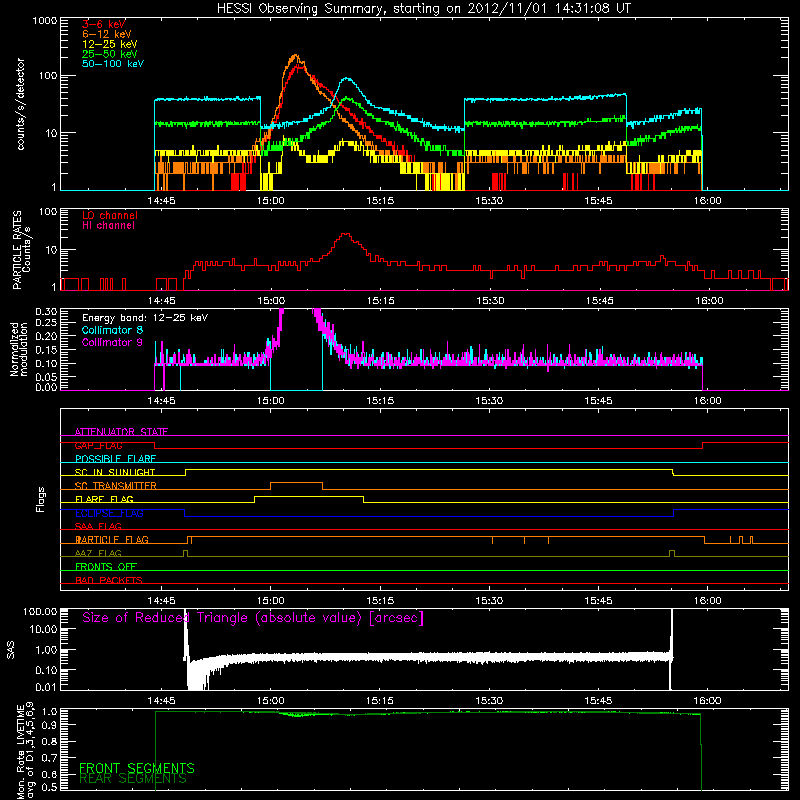800x800 pixels.
Task: Click the SC_TRANSMITTER flag label
Action: point(115,486)
